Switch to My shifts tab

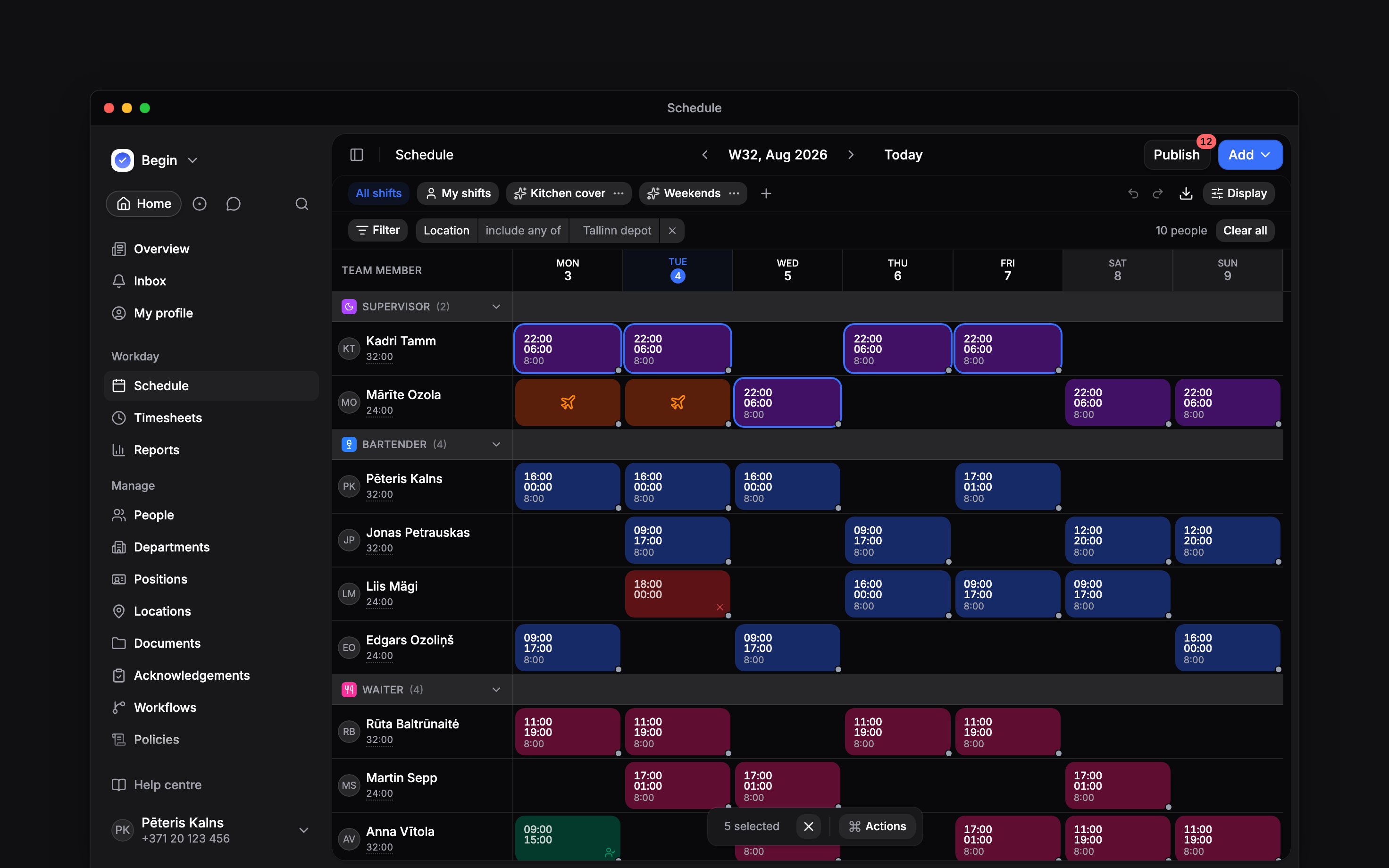(458, 193)
